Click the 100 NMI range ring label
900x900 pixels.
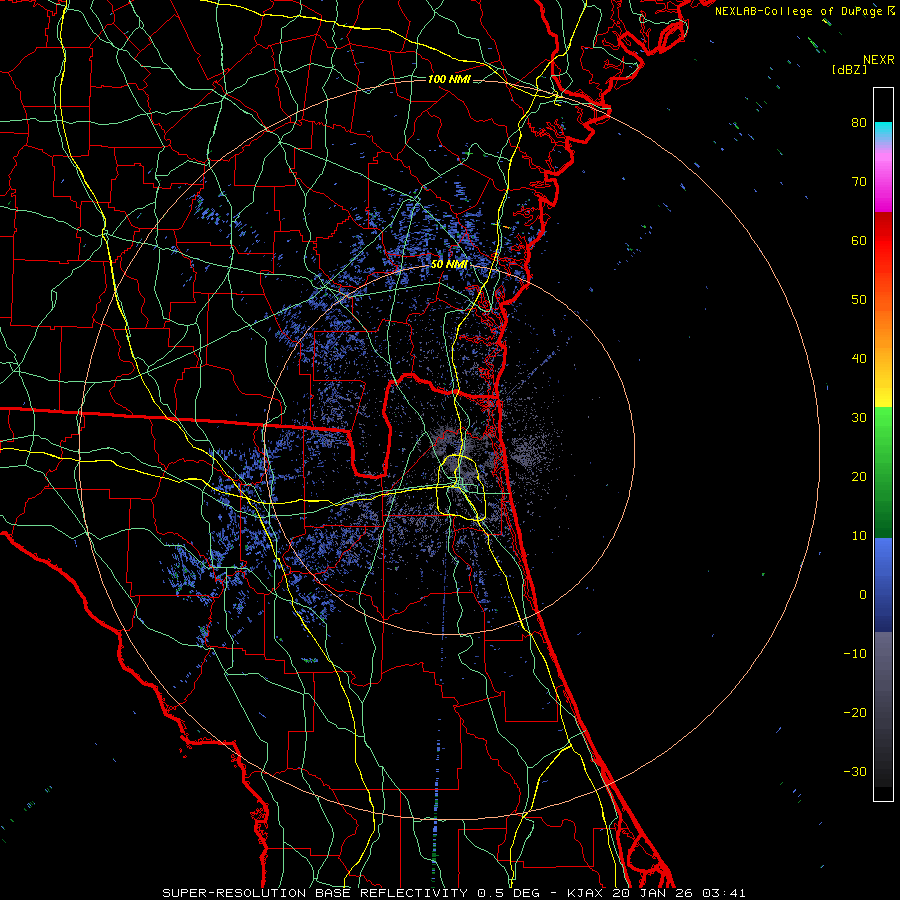pyautogui.click(x=449, y=79)
